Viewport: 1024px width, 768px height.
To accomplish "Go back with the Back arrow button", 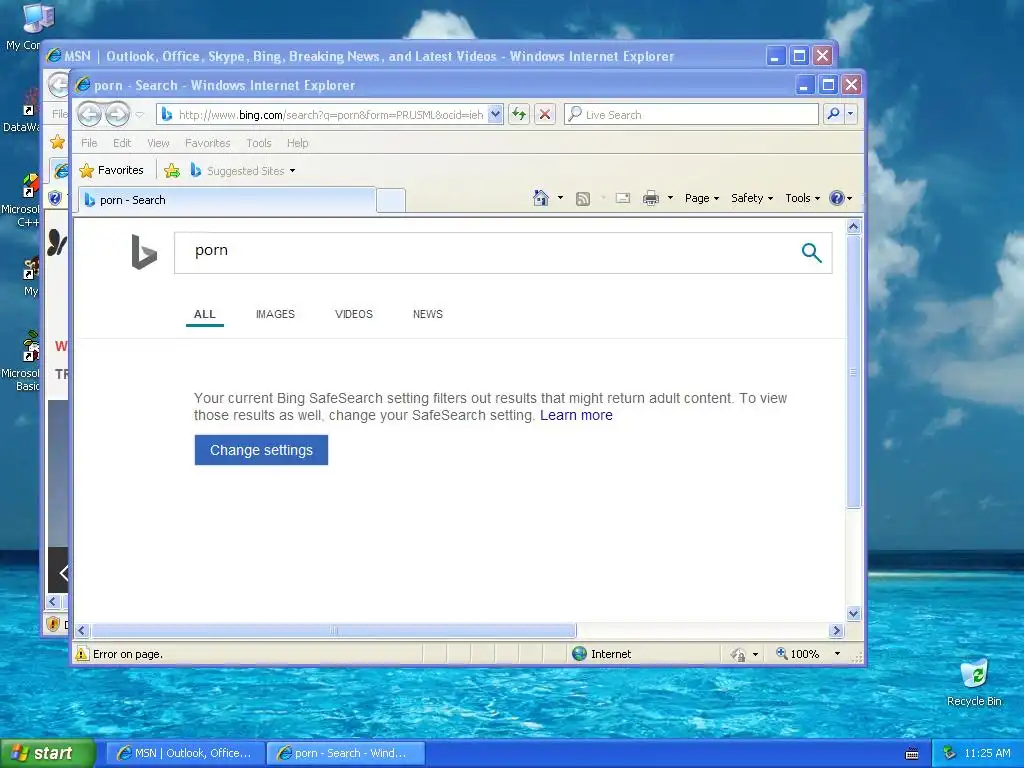I will click(89, 115).
